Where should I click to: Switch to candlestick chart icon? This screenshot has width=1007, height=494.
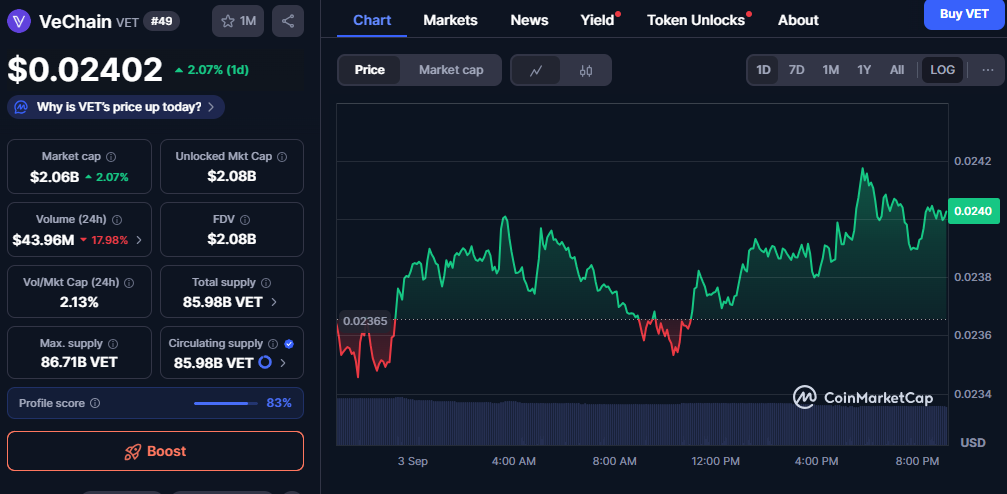coord(586,70)
